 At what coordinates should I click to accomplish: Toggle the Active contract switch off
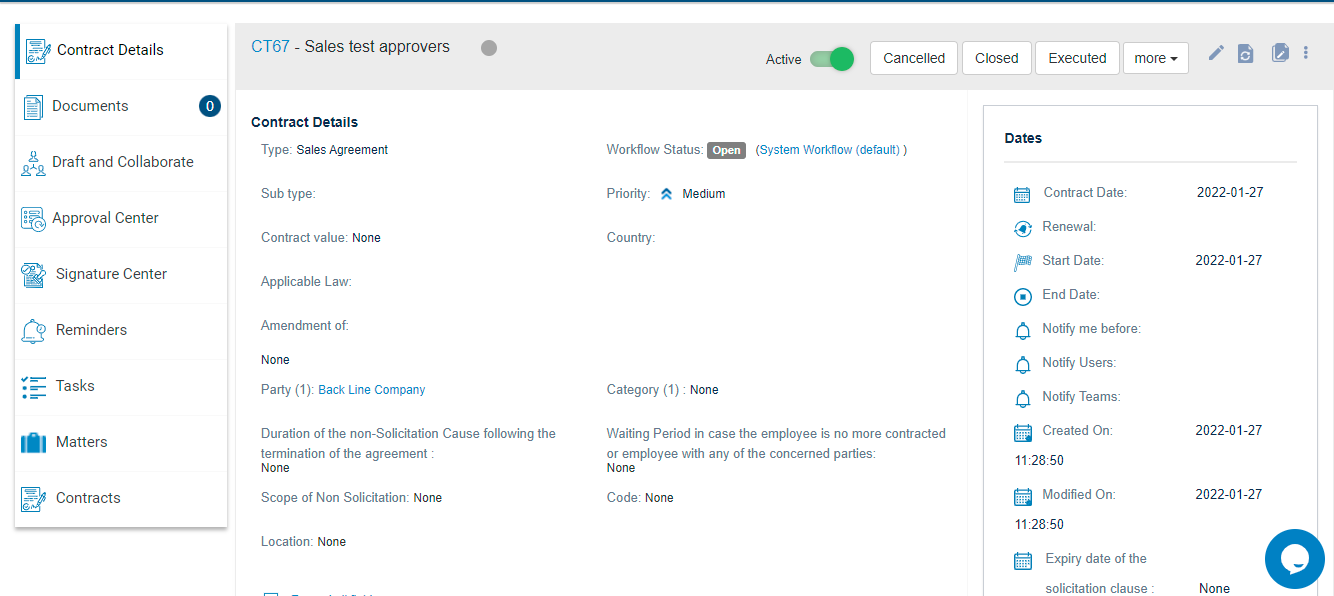tap(832, 59)
